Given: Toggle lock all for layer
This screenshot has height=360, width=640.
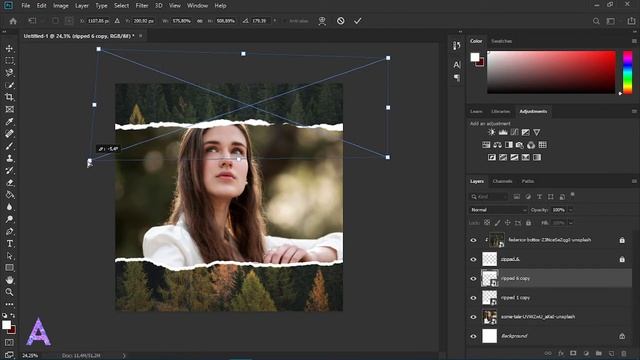Looking at the screenshot, I should [x=529, y=223].
